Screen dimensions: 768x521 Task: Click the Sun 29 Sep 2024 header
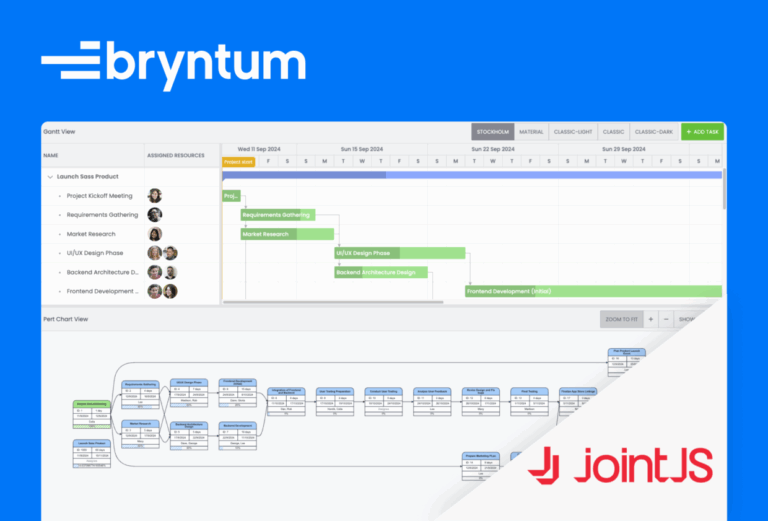point(624,149)
